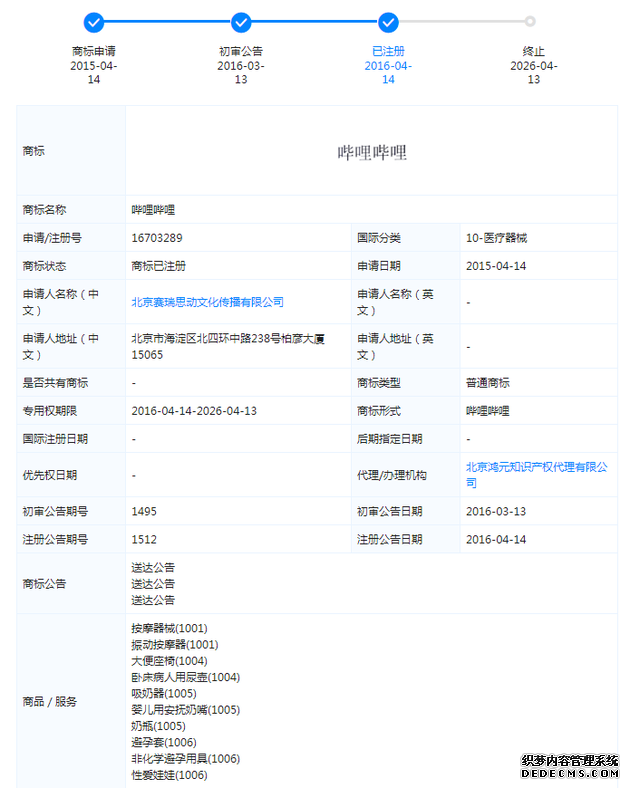Open the third 送达公告 entry
The image size is (630, 788).
click(x=153, y=600)
